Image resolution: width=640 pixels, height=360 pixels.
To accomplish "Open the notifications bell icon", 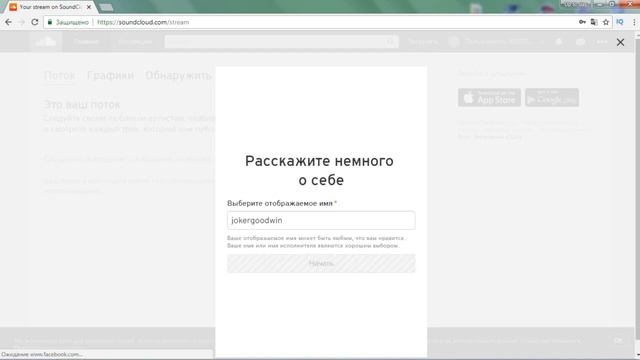I will point(559,42).
